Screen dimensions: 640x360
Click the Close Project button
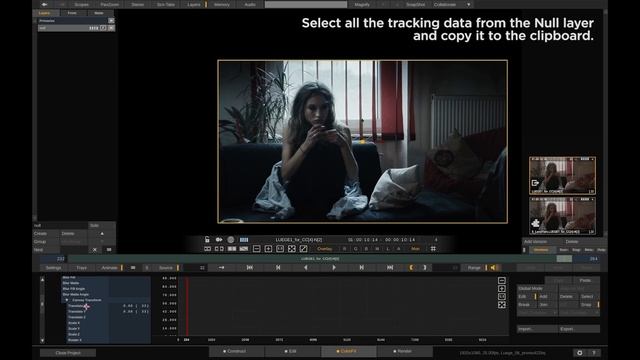[68, 353]
